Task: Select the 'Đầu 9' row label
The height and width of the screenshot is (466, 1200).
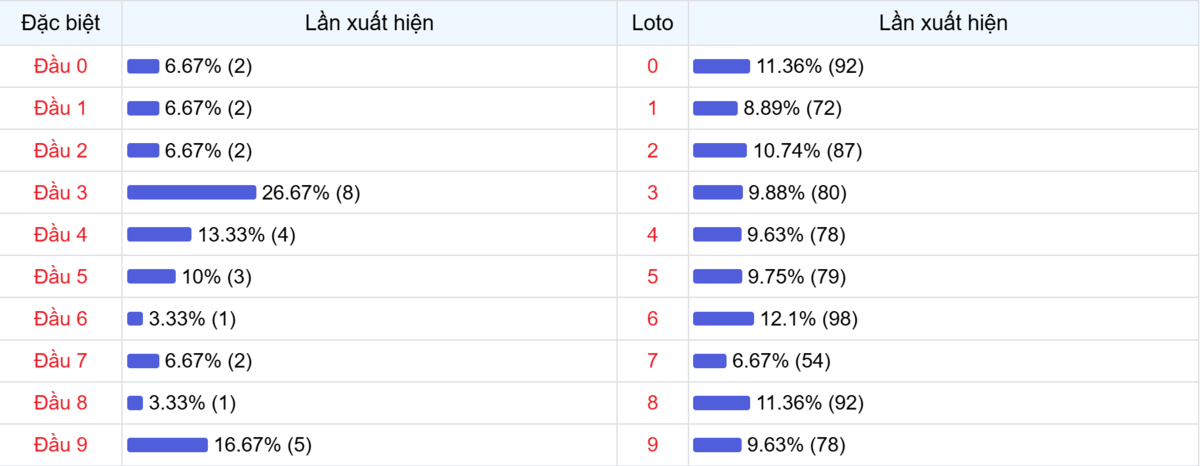Action: click(x=60, y=445)
